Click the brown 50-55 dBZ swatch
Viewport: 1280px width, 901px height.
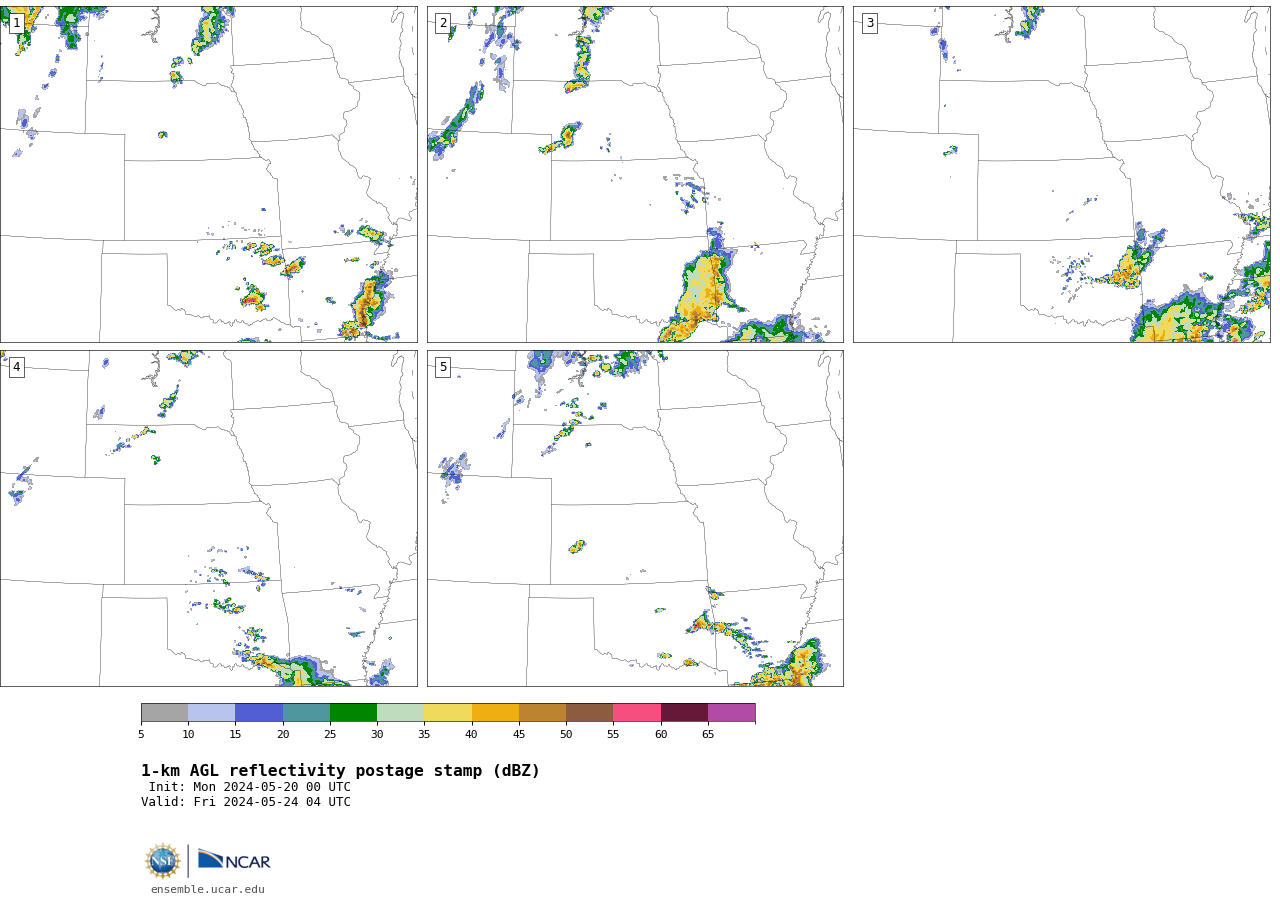pyautogui.click(x=589, y=713)
